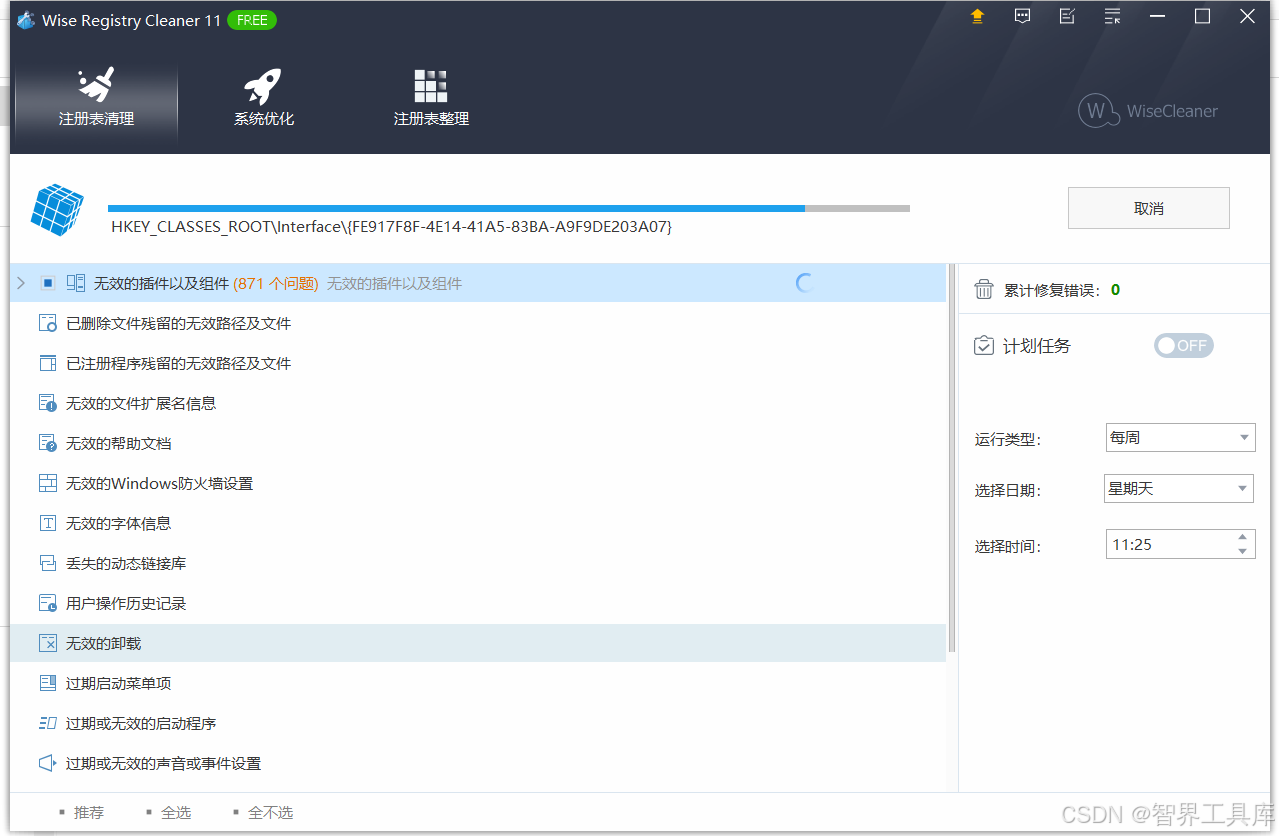Toggle the 计划任务 OFF switch
Screen dimensions: 1279x836
point(1183,345)
